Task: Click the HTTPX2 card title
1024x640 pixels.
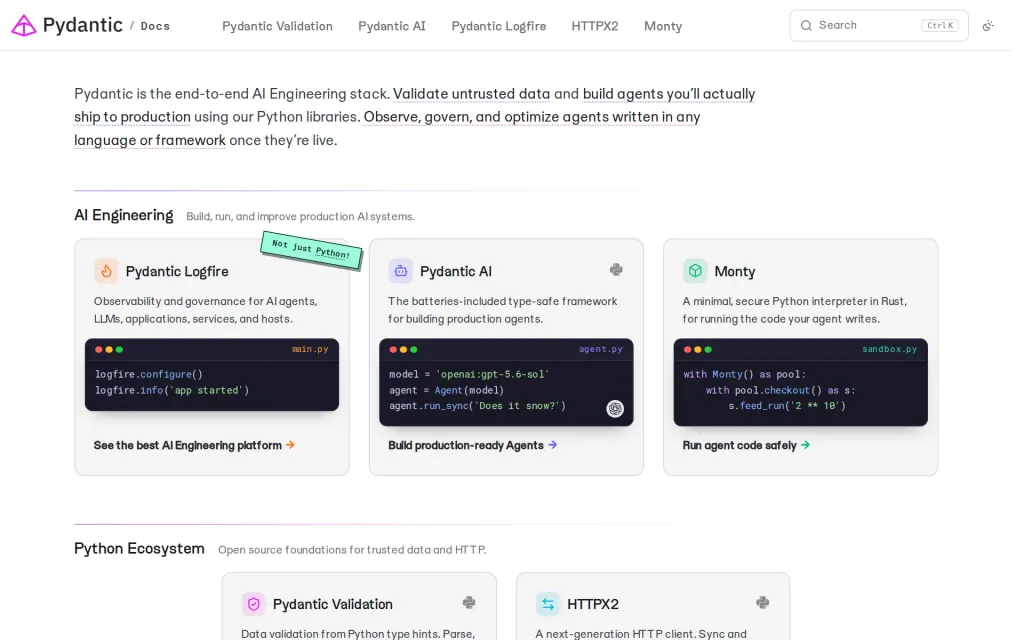Action: pyautogui.click(x=592, y=605)
